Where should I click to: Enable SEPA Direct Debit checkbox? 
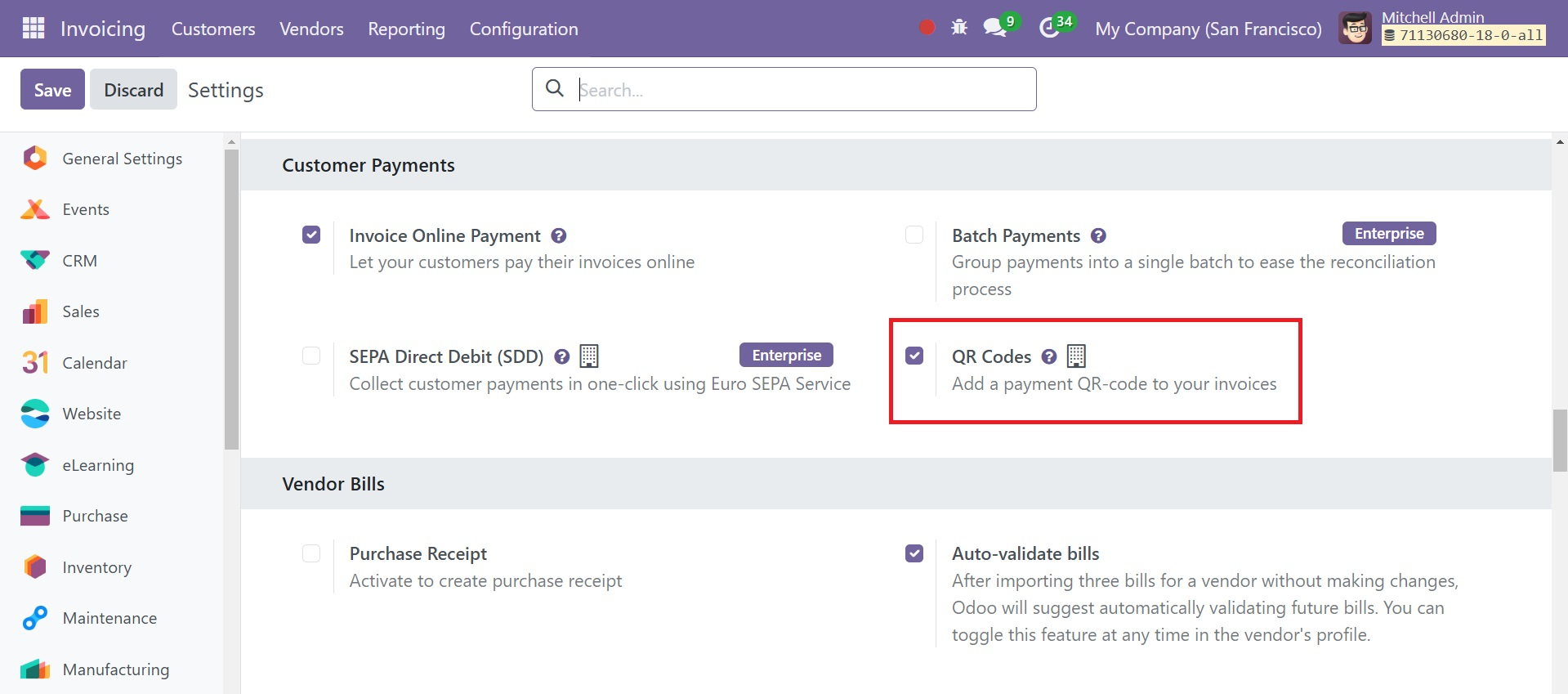[311, 356]
